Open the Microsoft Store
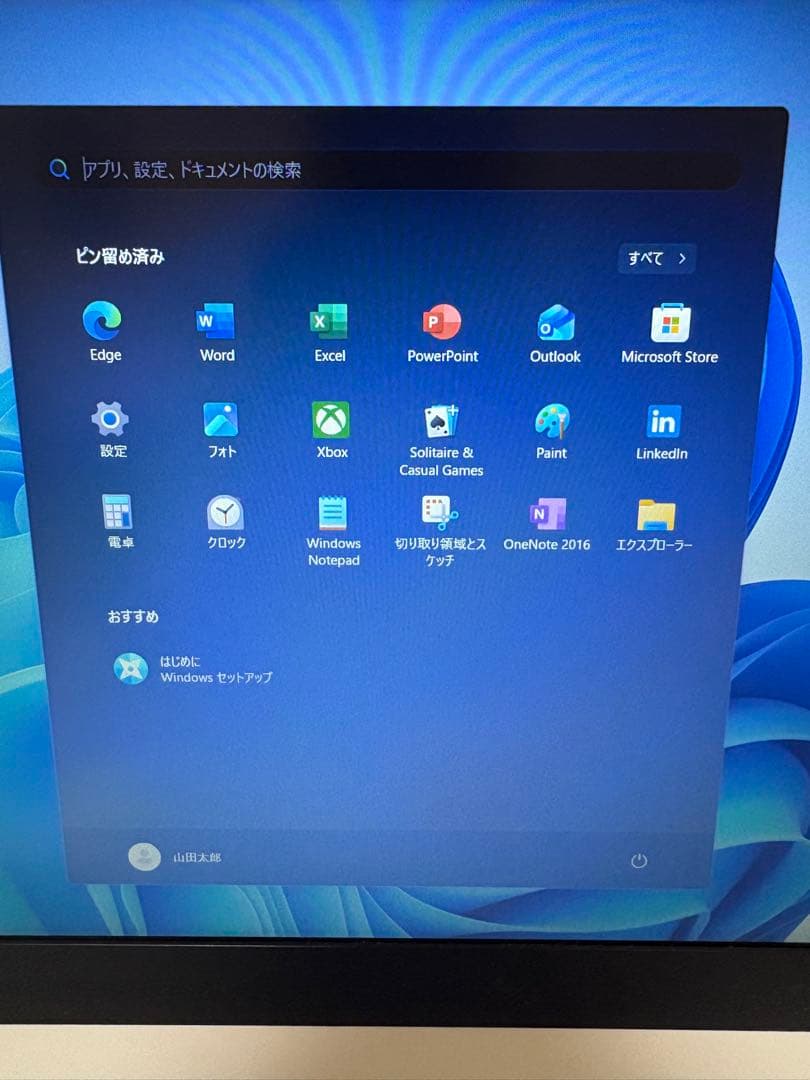 [668, 322]
